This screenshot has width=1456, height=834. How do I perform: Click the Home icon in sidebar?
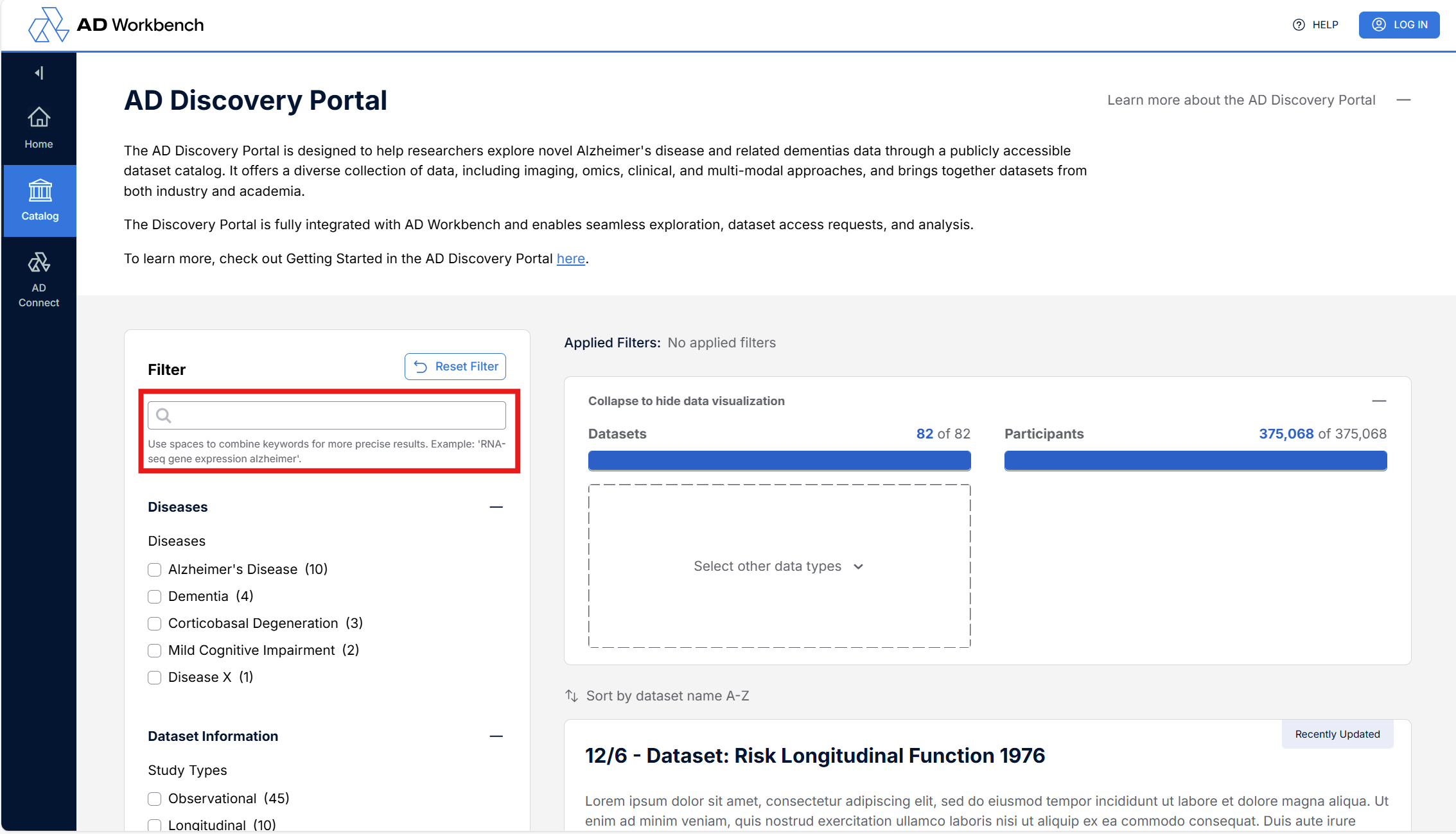pos(39,118)
